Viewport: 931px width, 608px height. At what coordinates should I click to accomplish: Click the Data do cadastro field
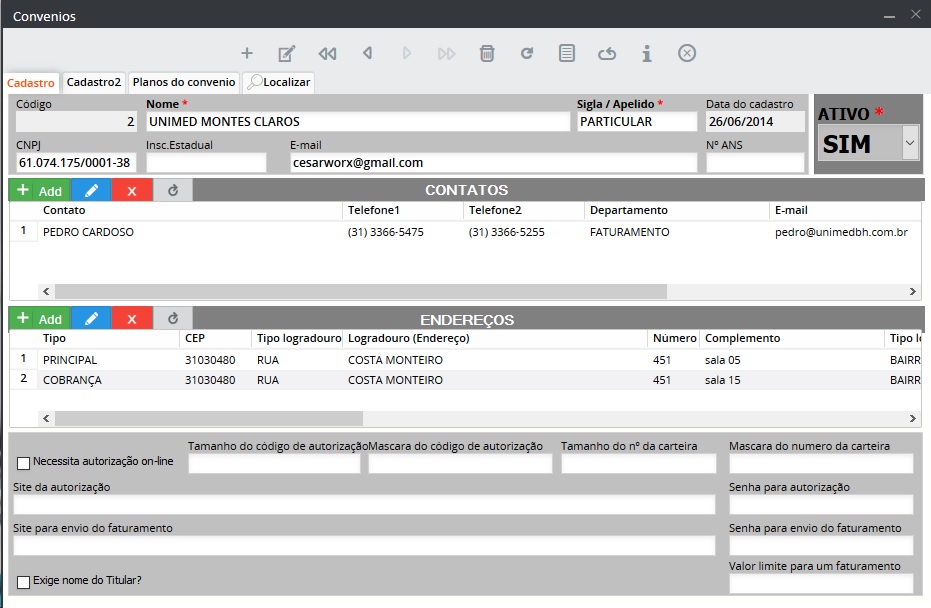pos(755,122)
